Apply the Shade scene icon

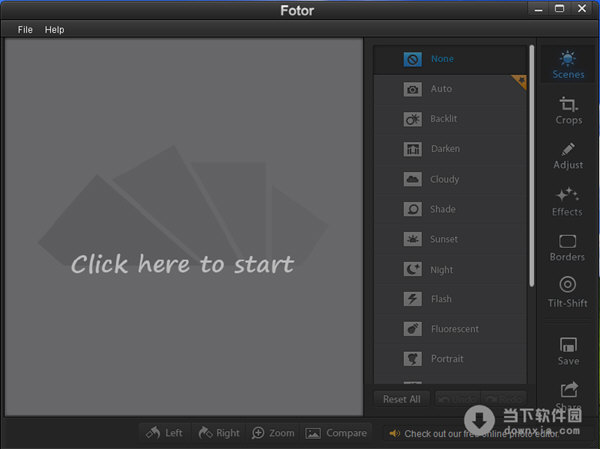pyautogui.click(x=412, y=209)
